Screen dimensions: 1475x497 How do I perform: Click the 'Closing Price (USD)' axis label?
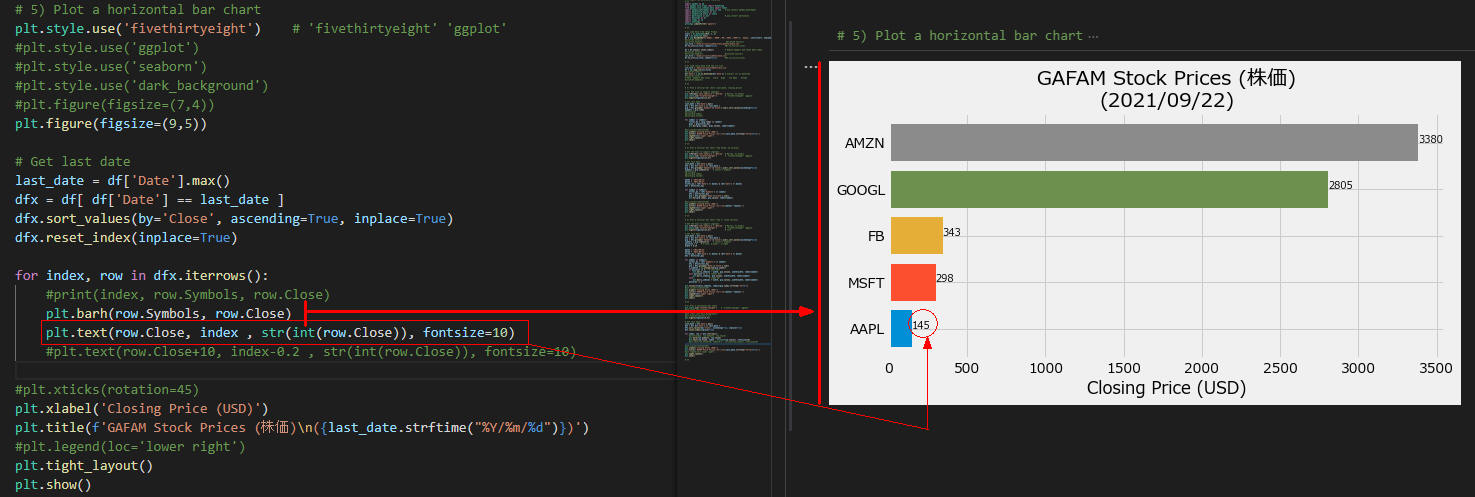(1166, 388)
